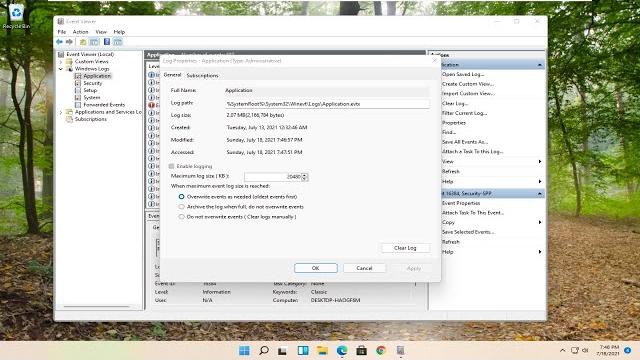Viewport: 640px width, 360px height.
Task: Open the File menu
Action: click(x=62, y=32)
